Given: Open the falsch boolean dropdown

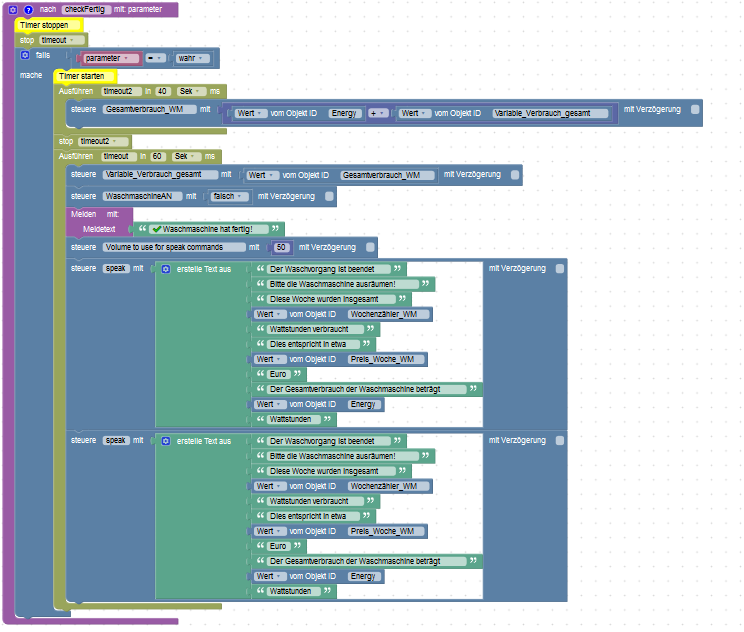Looking at the screenshot, I should coord(230,196).
